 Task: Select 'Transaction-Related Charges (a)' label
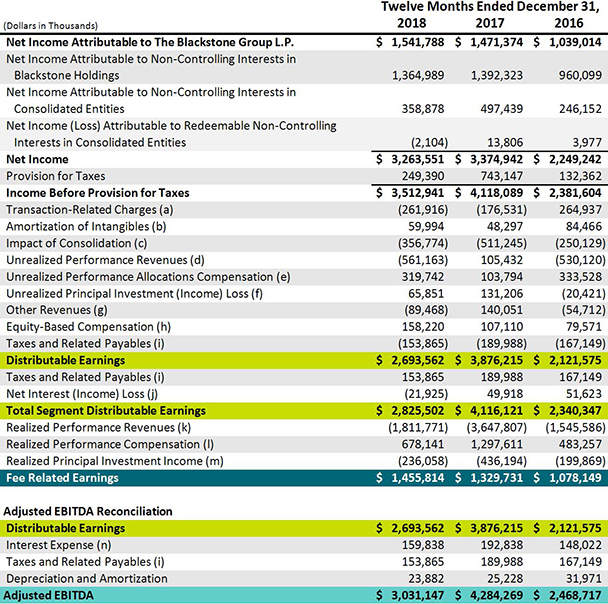coord(90,210)
